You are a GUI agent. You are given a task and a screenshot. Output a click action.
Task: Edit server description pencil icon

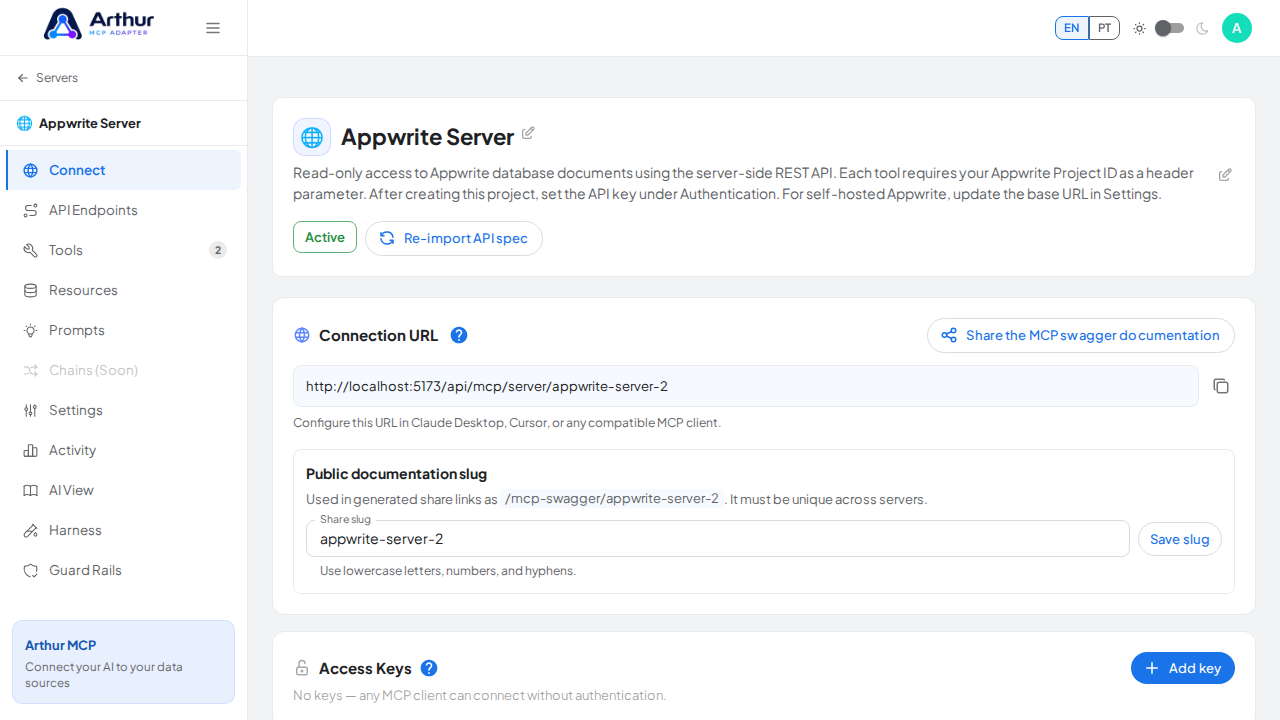(x=1225, y=175)
